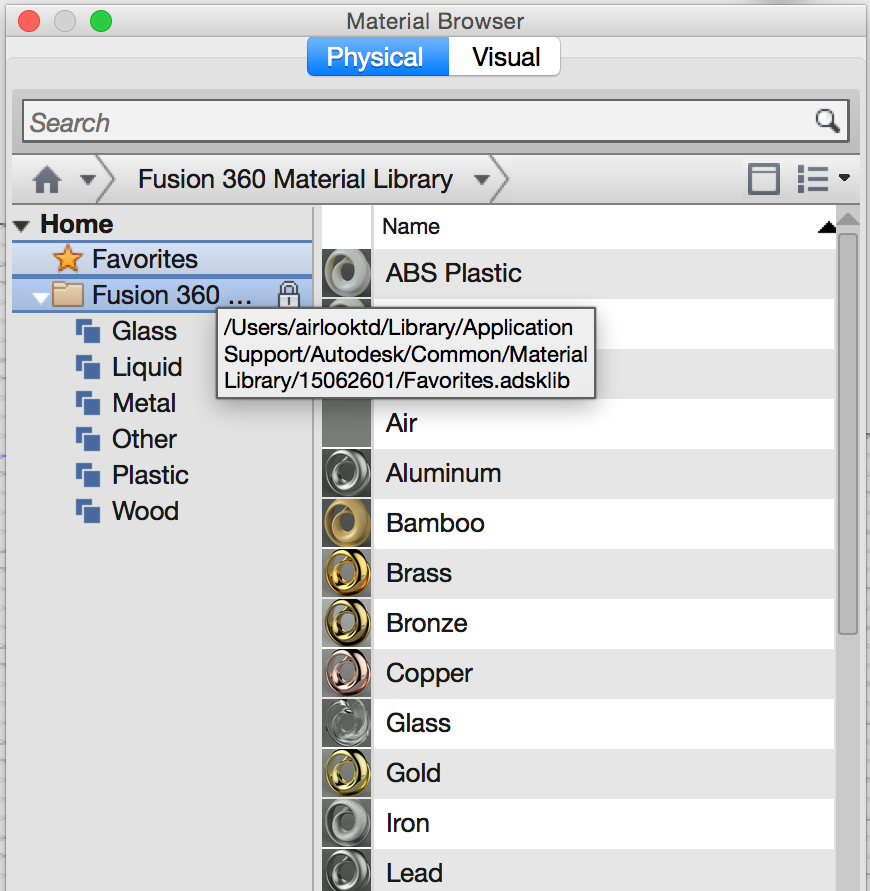Click the Brass thumbnail
This screenshot has height=891, width=870.
(x=347, y=573)
